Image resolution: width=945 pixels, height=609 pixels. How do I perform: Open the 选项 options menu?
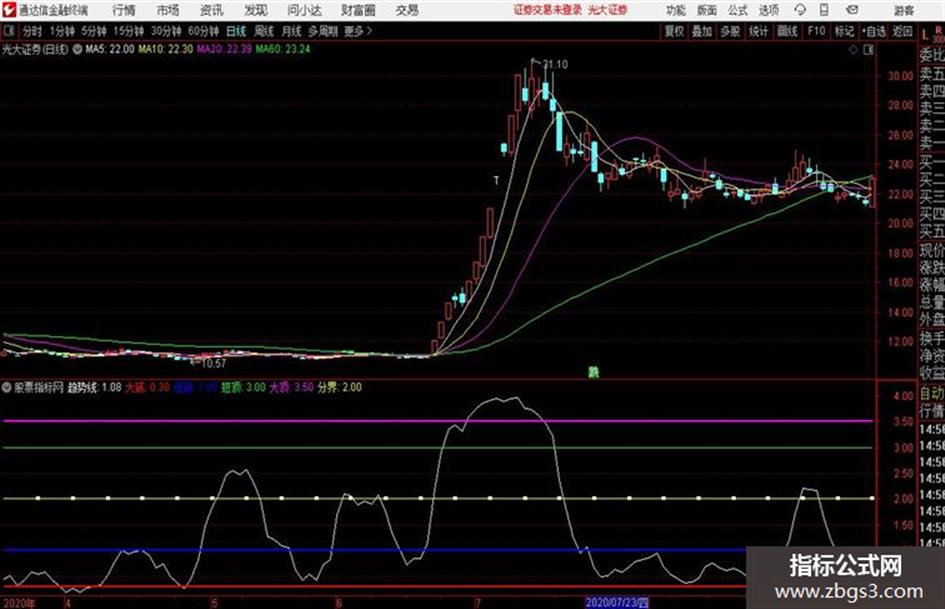click(x=769, y=10)
